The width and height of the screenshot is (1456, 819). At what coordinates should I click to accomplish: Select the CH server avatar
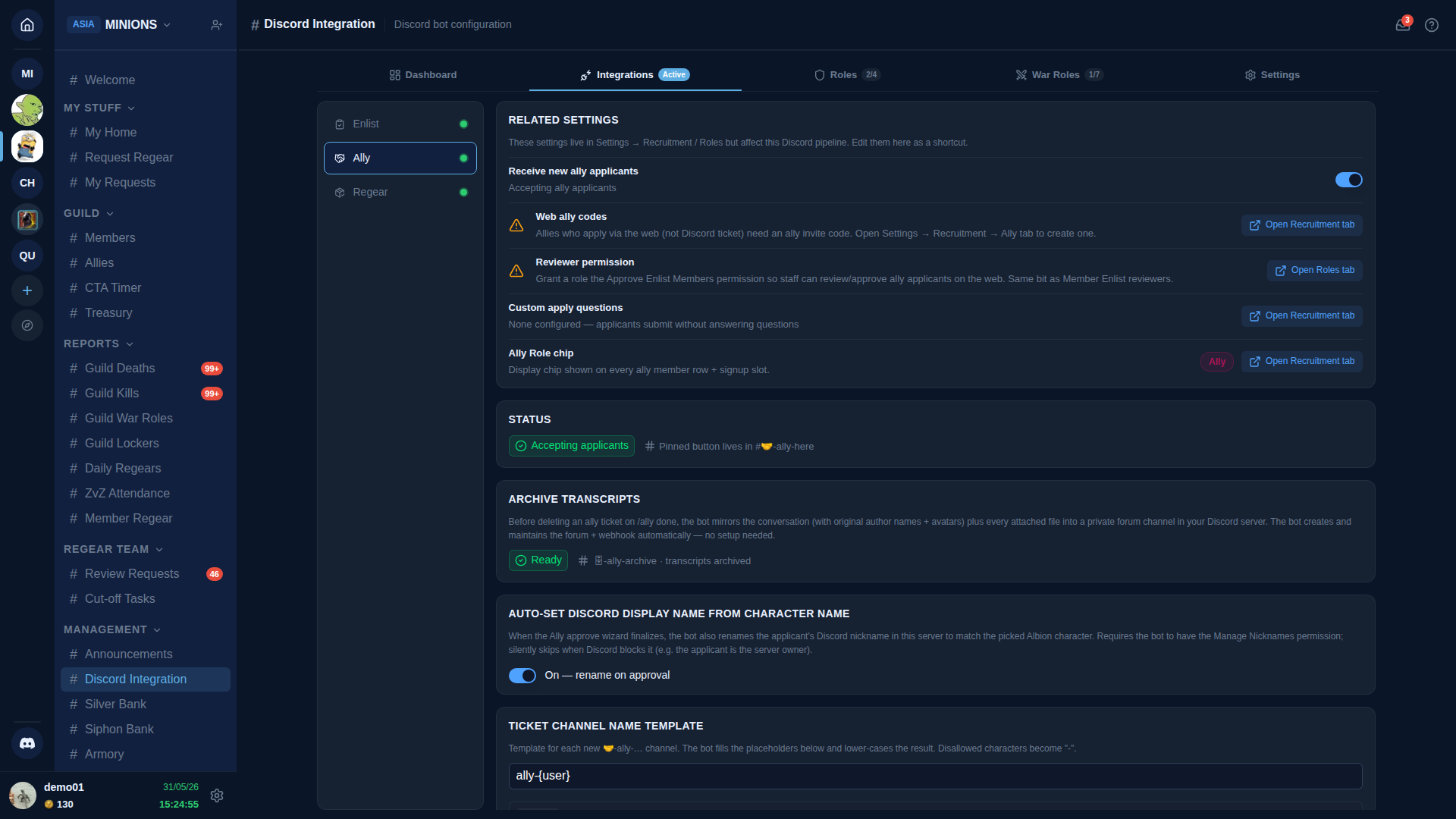click(x=27, y=183)
